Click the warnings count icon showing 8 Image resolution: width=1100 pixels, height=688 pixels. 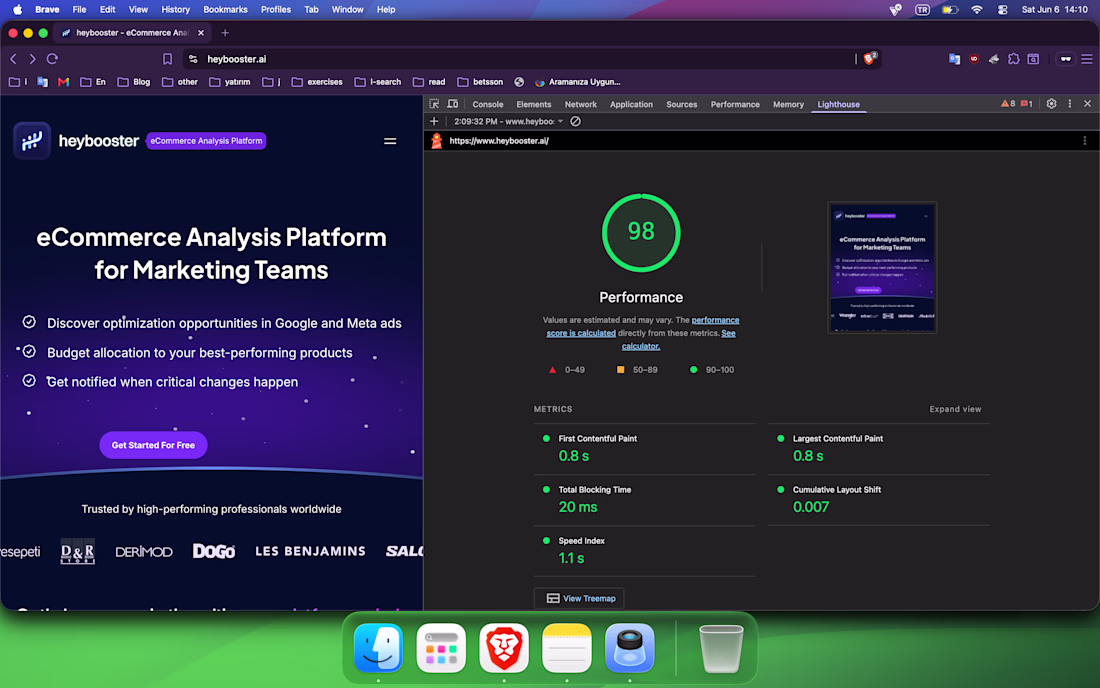tap(1008, 104)
